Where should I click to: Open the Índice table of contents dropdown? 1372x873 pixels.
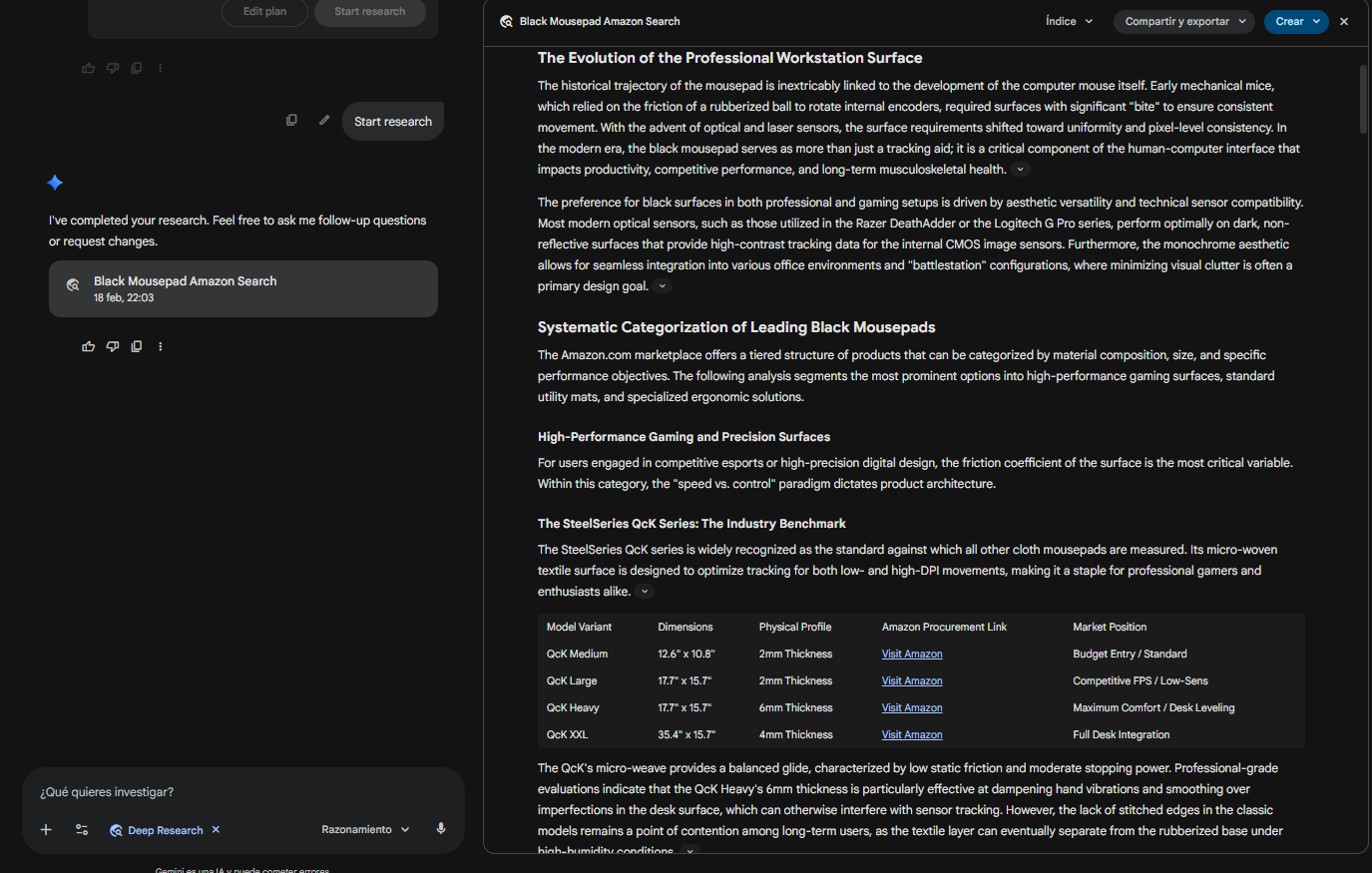(x=1070, y=21)
